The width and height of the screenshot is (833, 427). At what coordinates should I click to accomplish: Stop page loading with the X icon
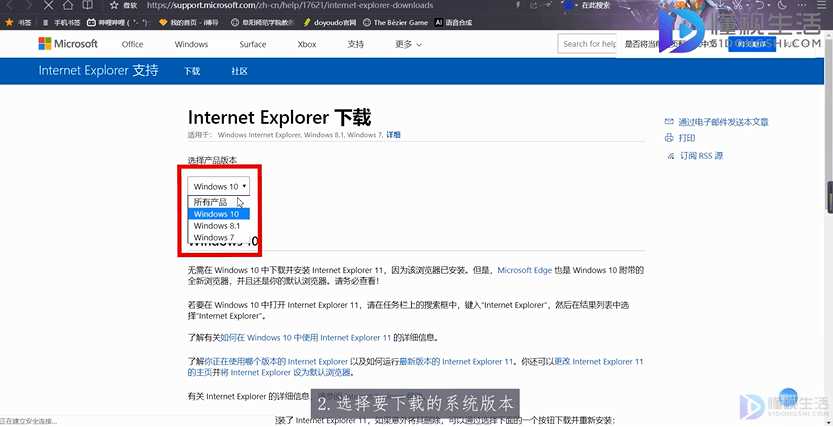tap(48, 5)
